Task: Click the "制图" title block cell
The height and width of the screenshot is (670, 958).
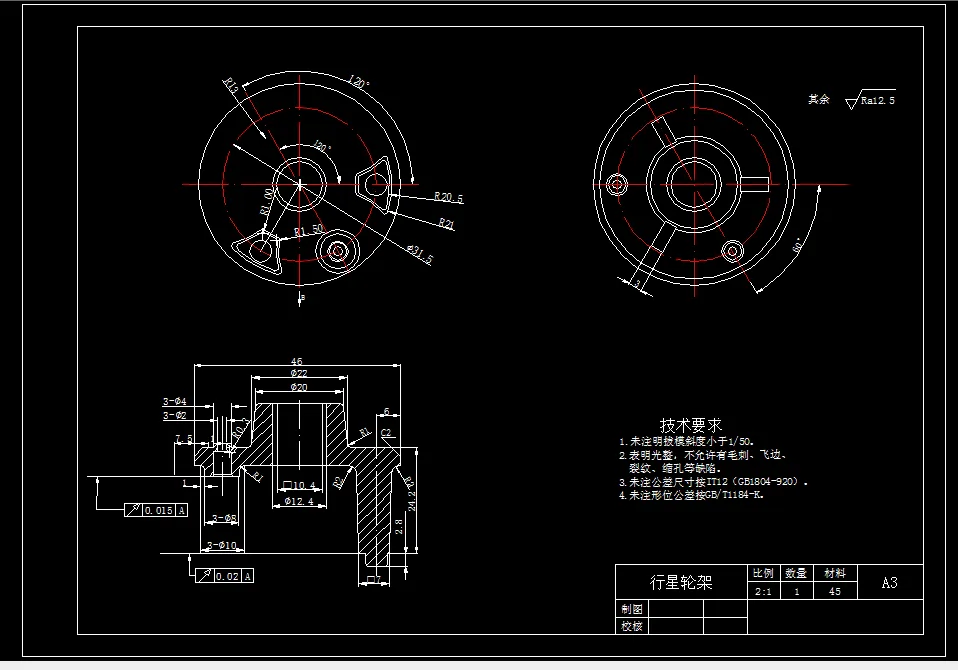Action: pyautogui.click(x=632, y=609)
